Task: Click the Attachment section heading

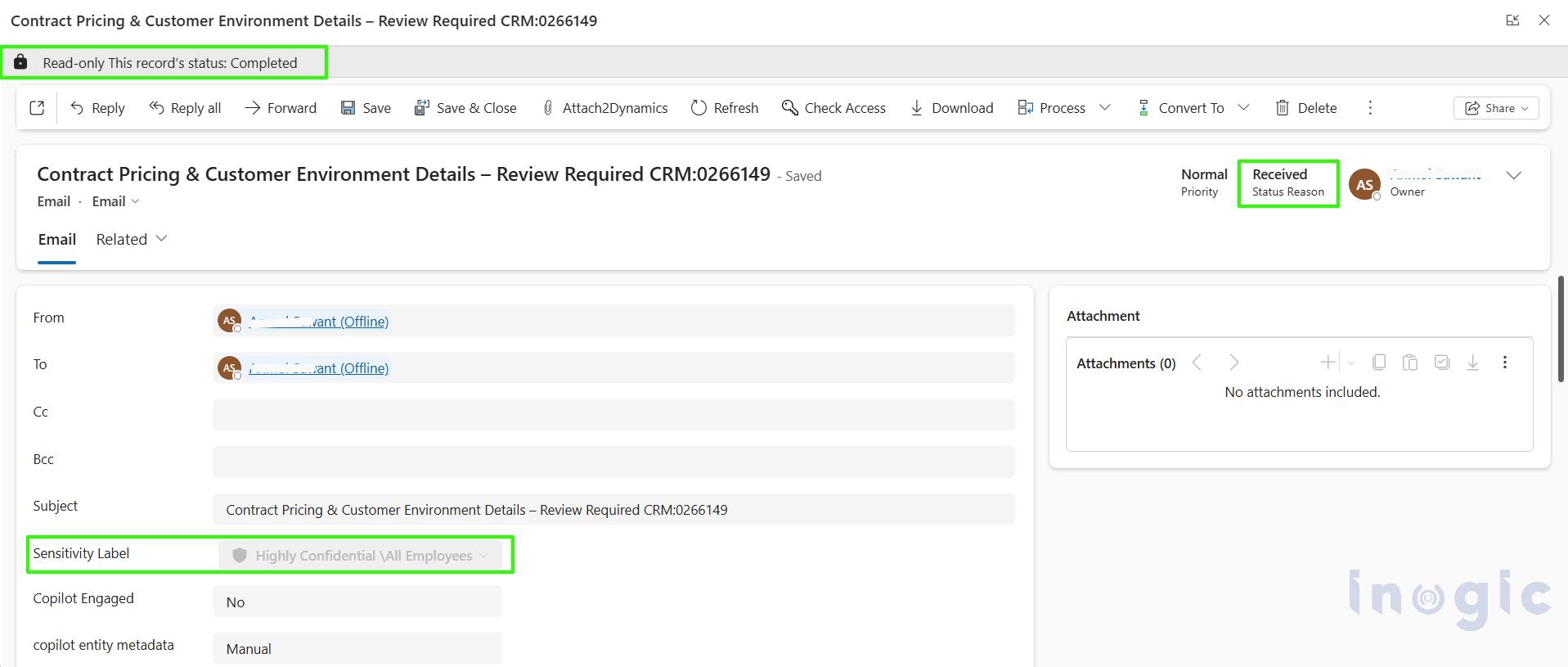Action: coord(1103,316)
